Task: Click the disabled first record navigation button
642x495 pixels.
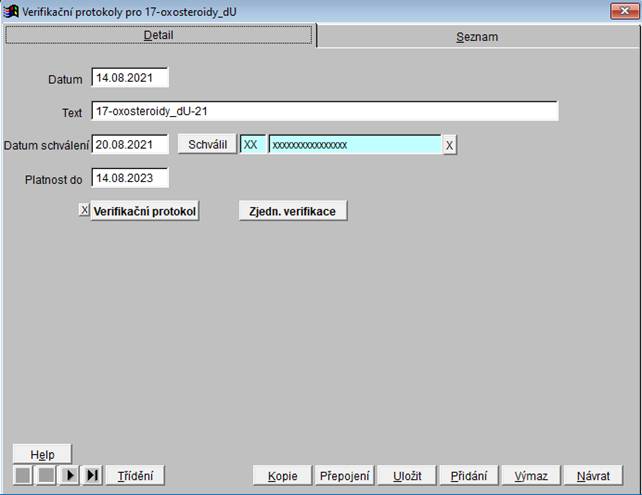Action: point(23,476)
